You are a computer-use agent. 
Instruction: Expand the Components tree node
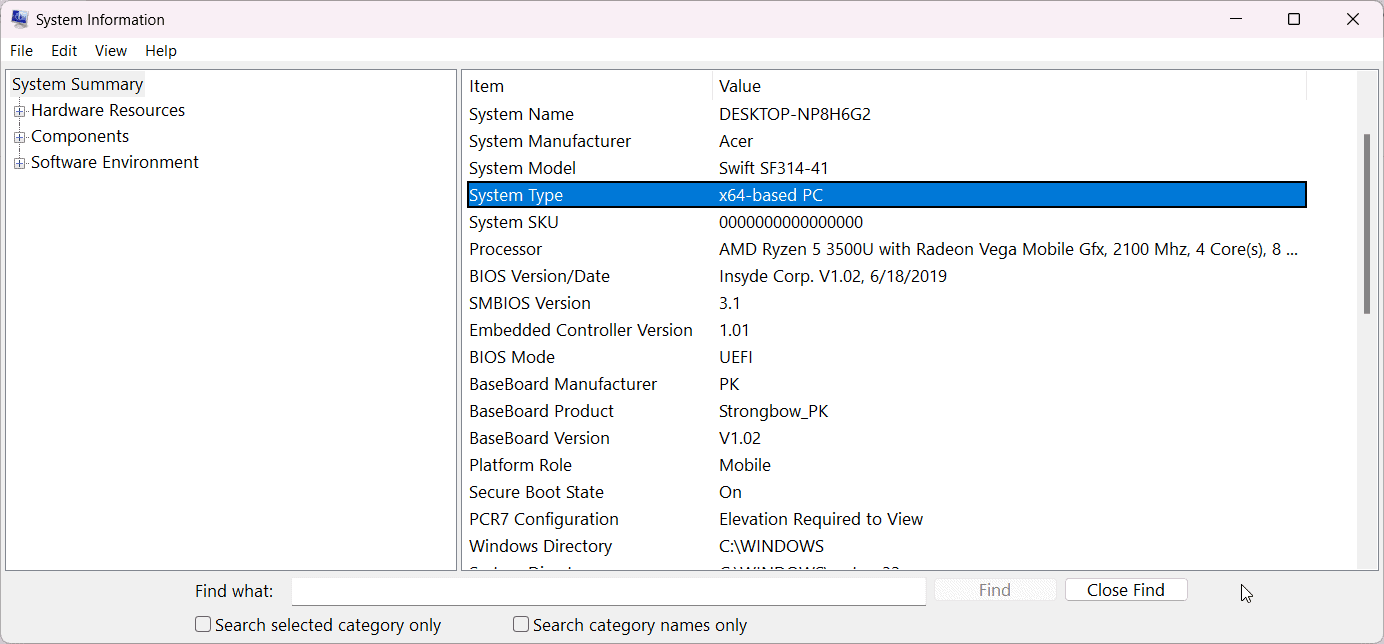pos(19,137)
